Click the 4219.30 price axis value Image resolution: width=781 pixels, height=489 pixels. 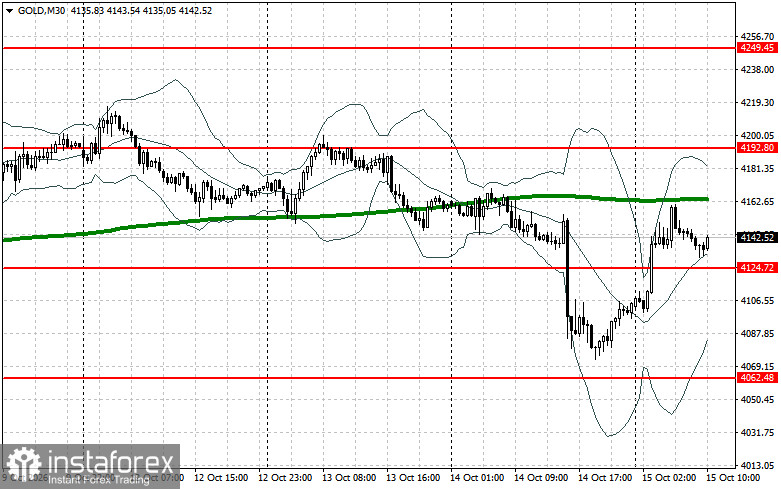(x=757, y=103)
